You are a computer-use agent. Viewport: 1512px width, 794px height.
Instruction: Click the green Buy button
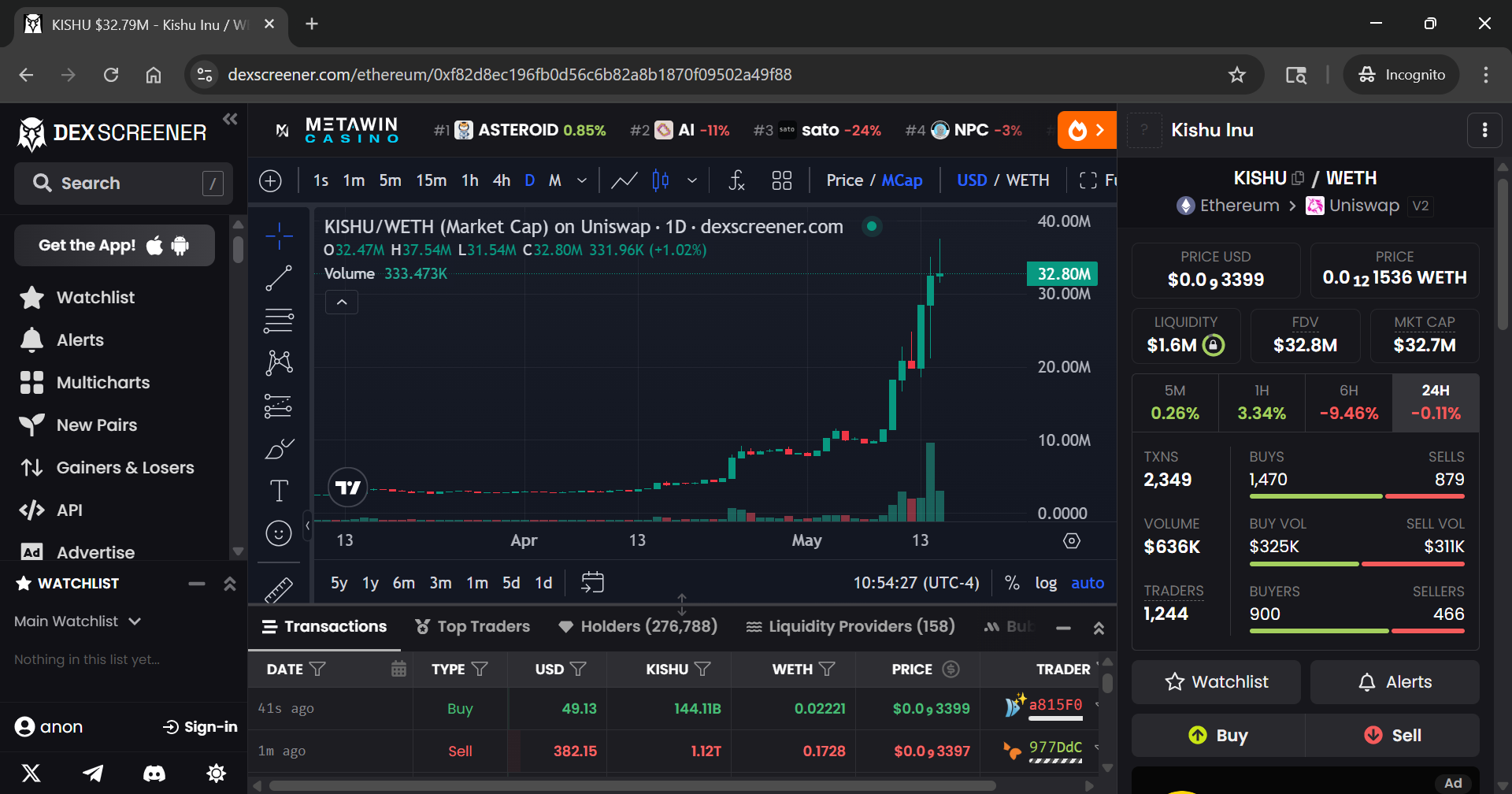[1218, 736]
